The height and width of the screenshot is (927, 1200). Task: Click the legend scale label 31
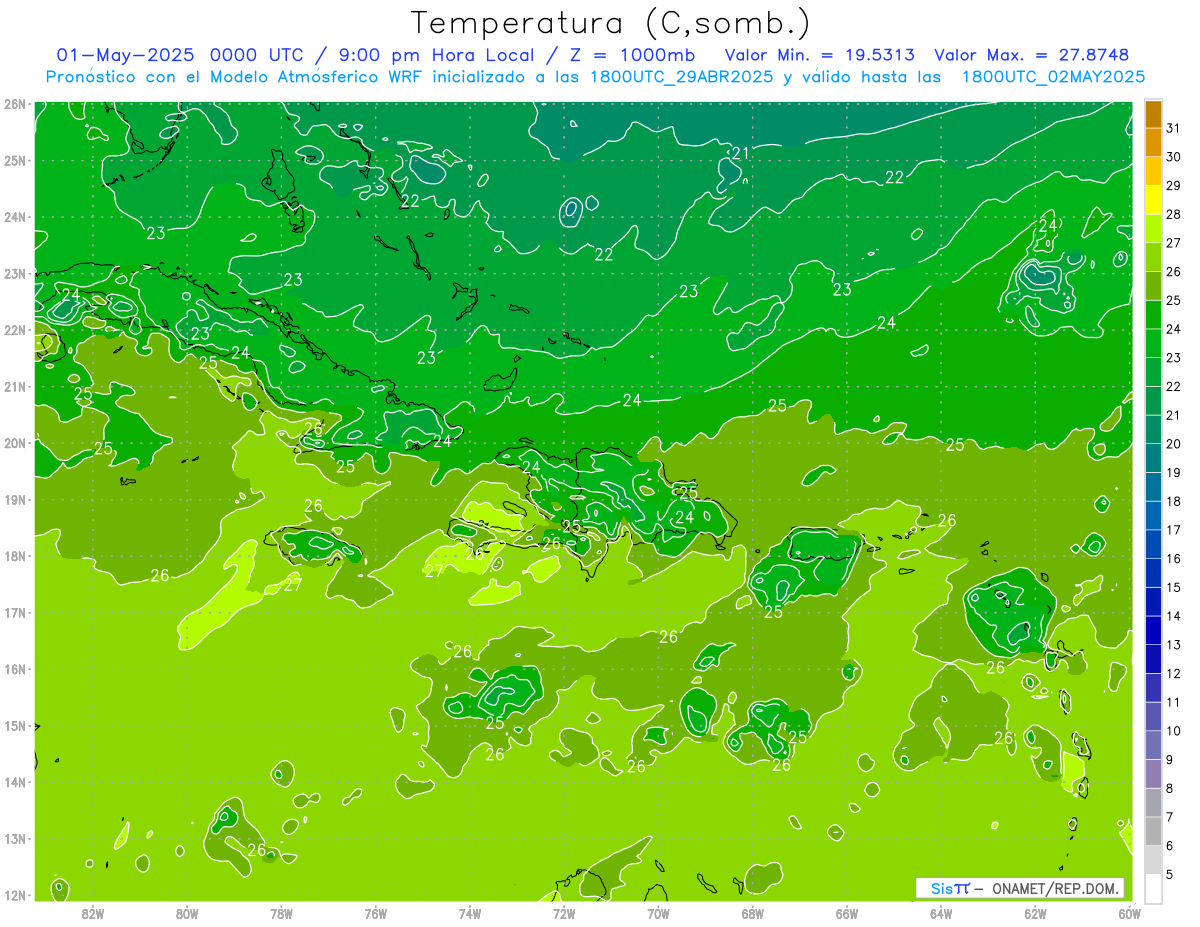pyautogui.click(x=1174, y=128)
